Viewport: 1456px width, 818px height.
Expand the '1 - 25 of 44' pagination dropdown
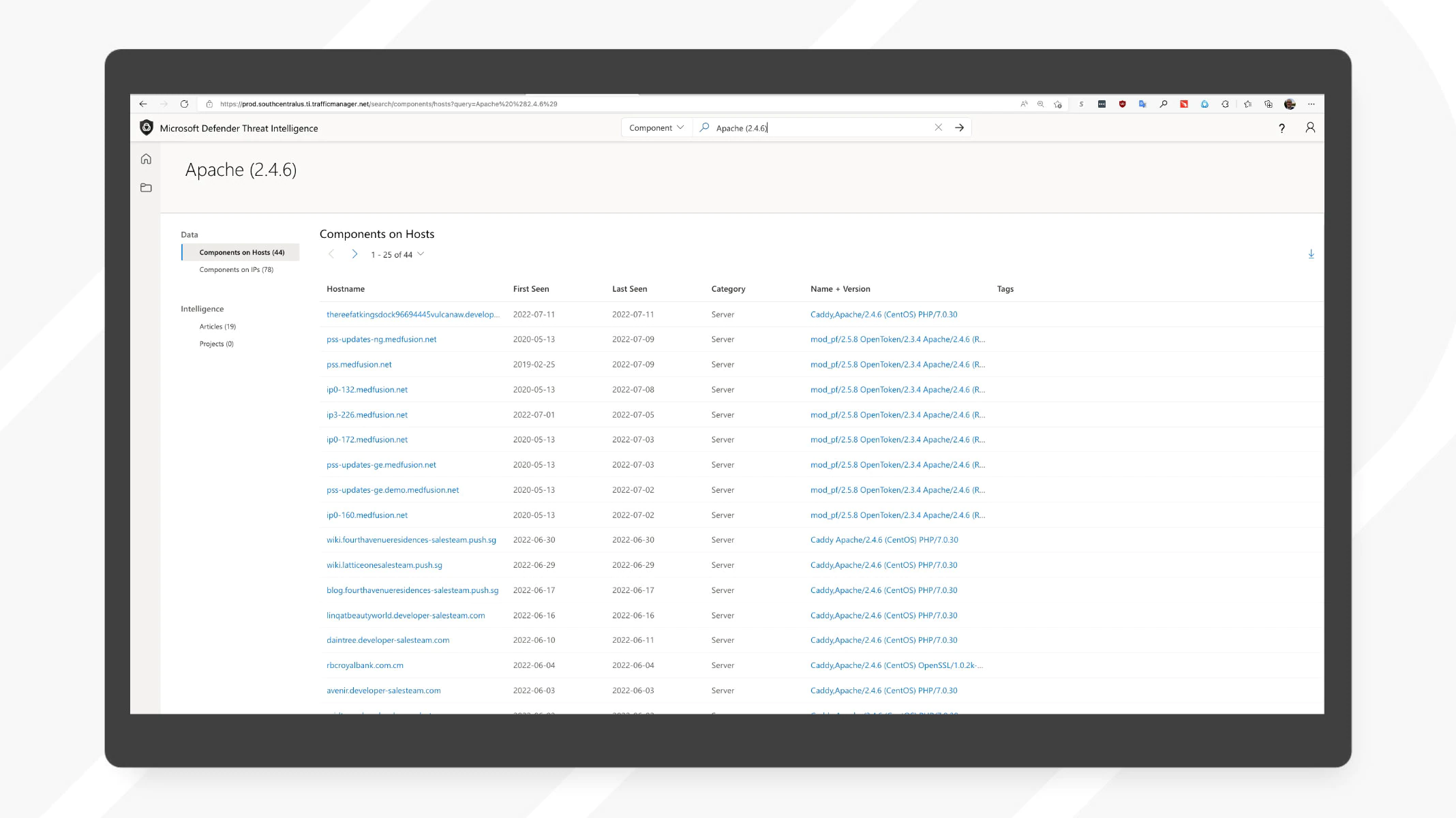[421, 254]
